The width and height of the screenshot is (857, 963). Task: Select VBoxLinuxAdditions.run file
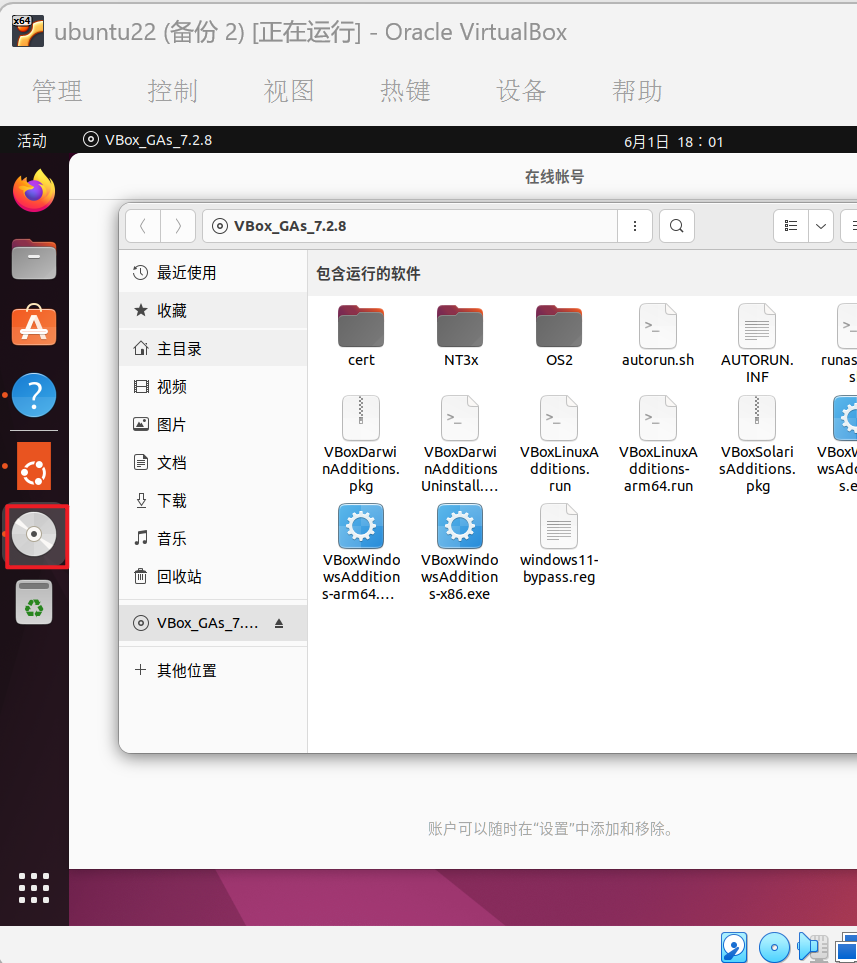pyautogui.click(x=559, y=445)
